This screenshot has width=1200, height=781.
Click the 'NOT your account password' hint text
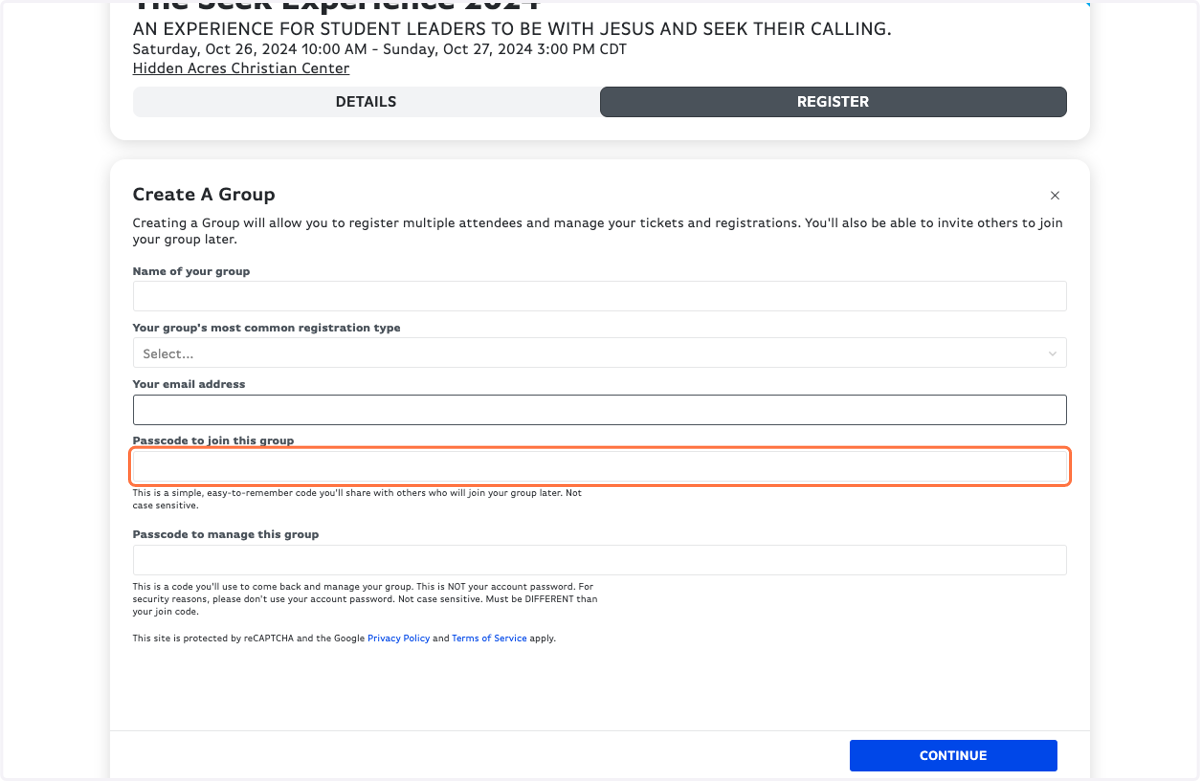[365, 599]
